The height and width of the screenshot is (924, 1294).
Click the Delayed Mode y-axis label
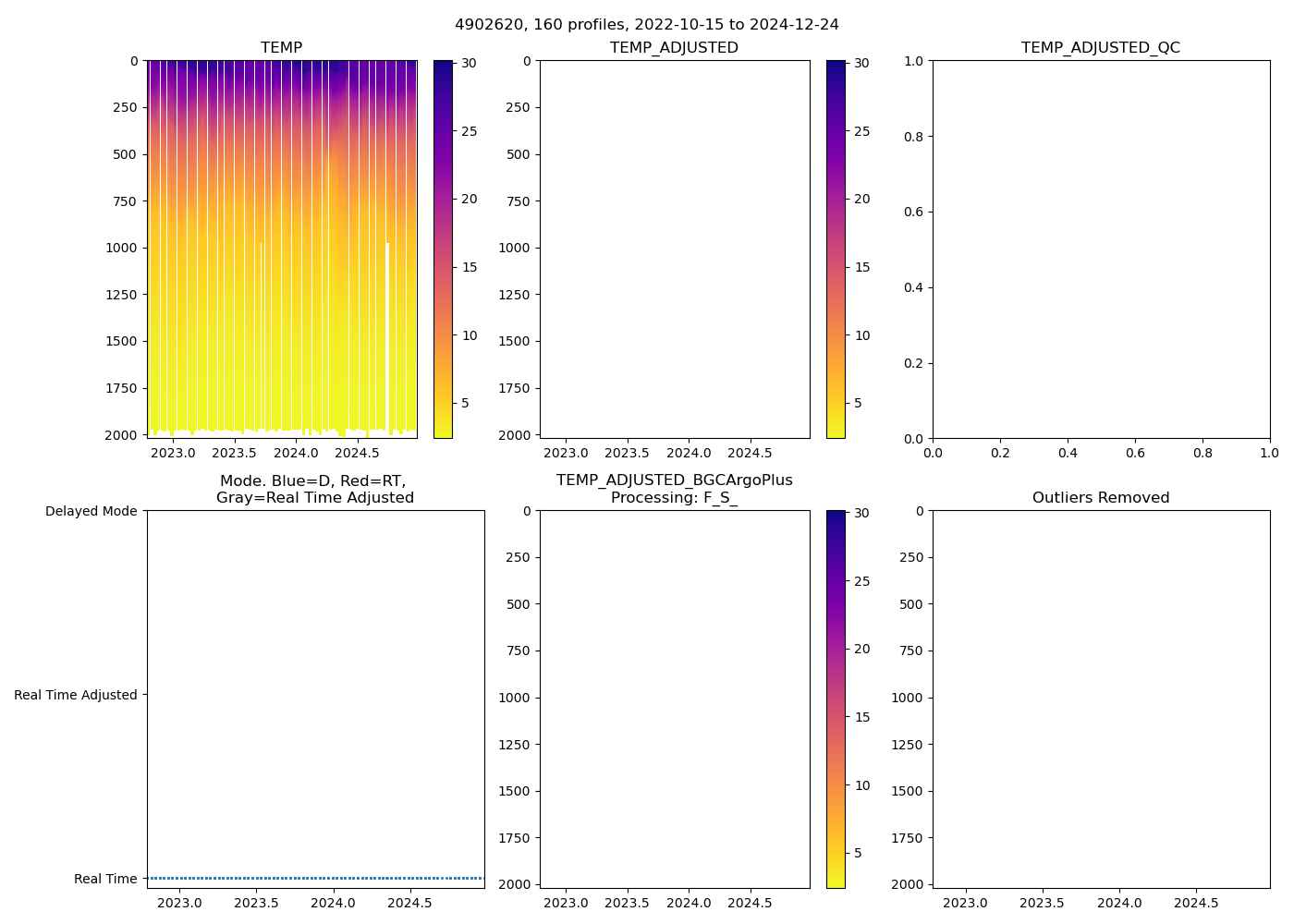click(x=91, y=511)
